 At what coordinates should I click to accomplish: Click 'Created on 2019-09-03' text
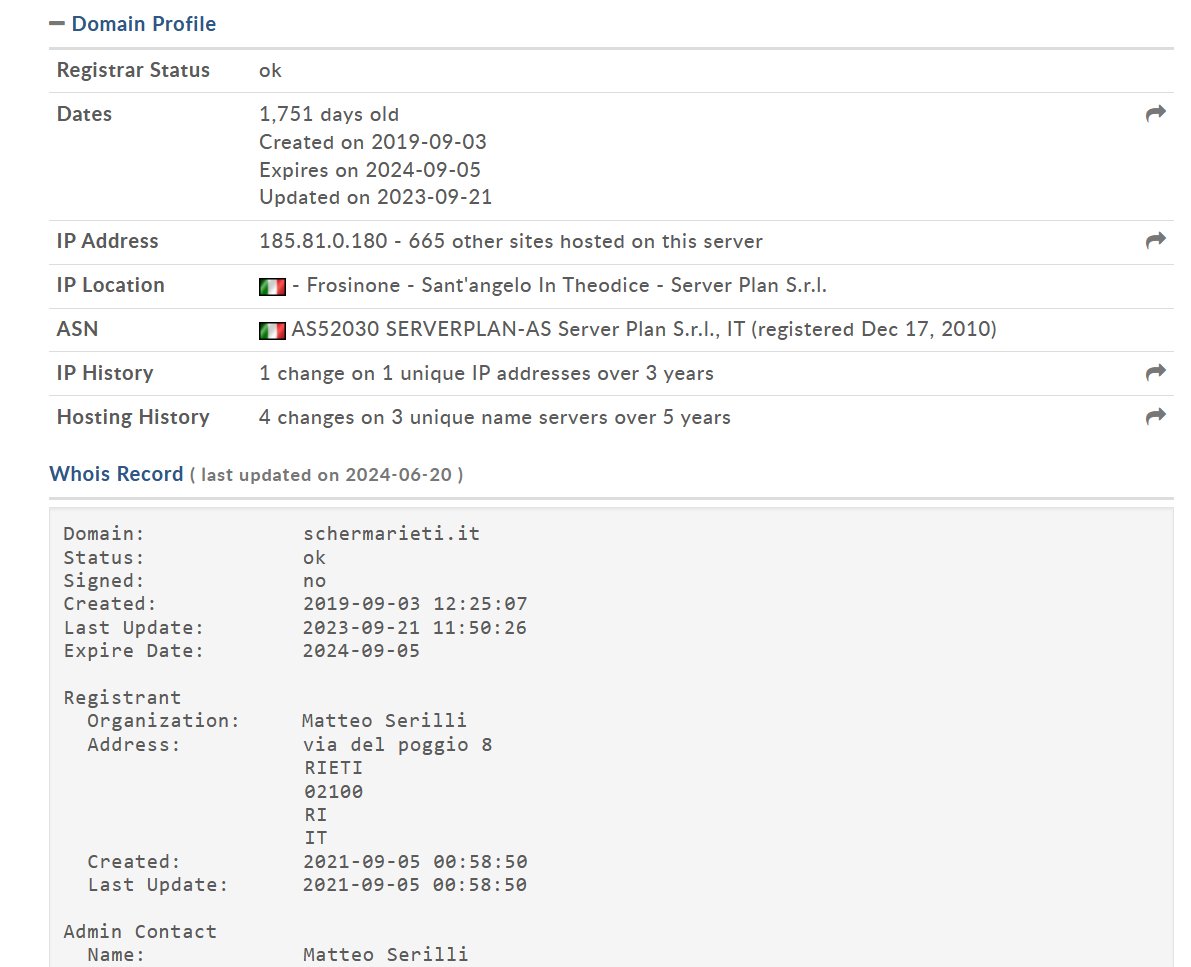(x=373, y=142)
